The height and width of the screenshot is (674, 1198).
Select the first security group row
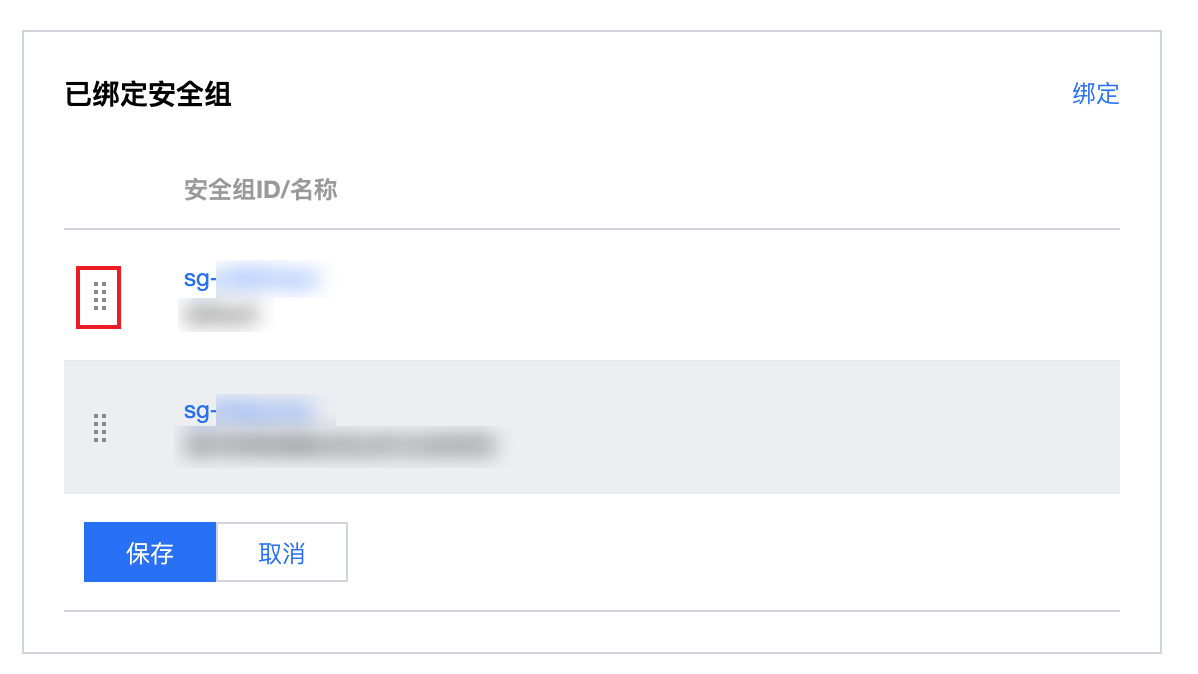592,295
